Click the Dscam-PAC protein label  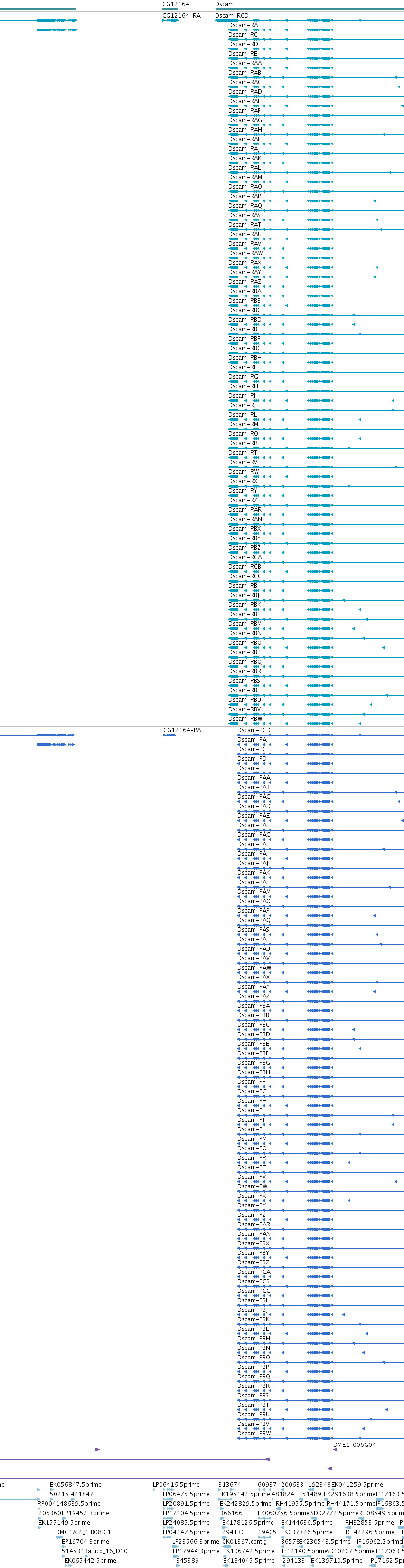click(x=254, y=797)
